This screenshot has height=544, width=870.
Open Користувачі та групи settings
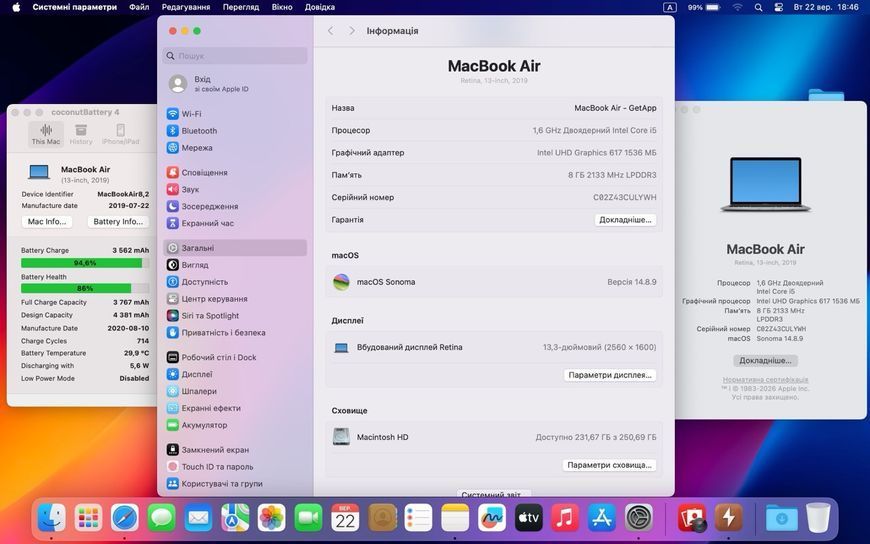point(235,483)
